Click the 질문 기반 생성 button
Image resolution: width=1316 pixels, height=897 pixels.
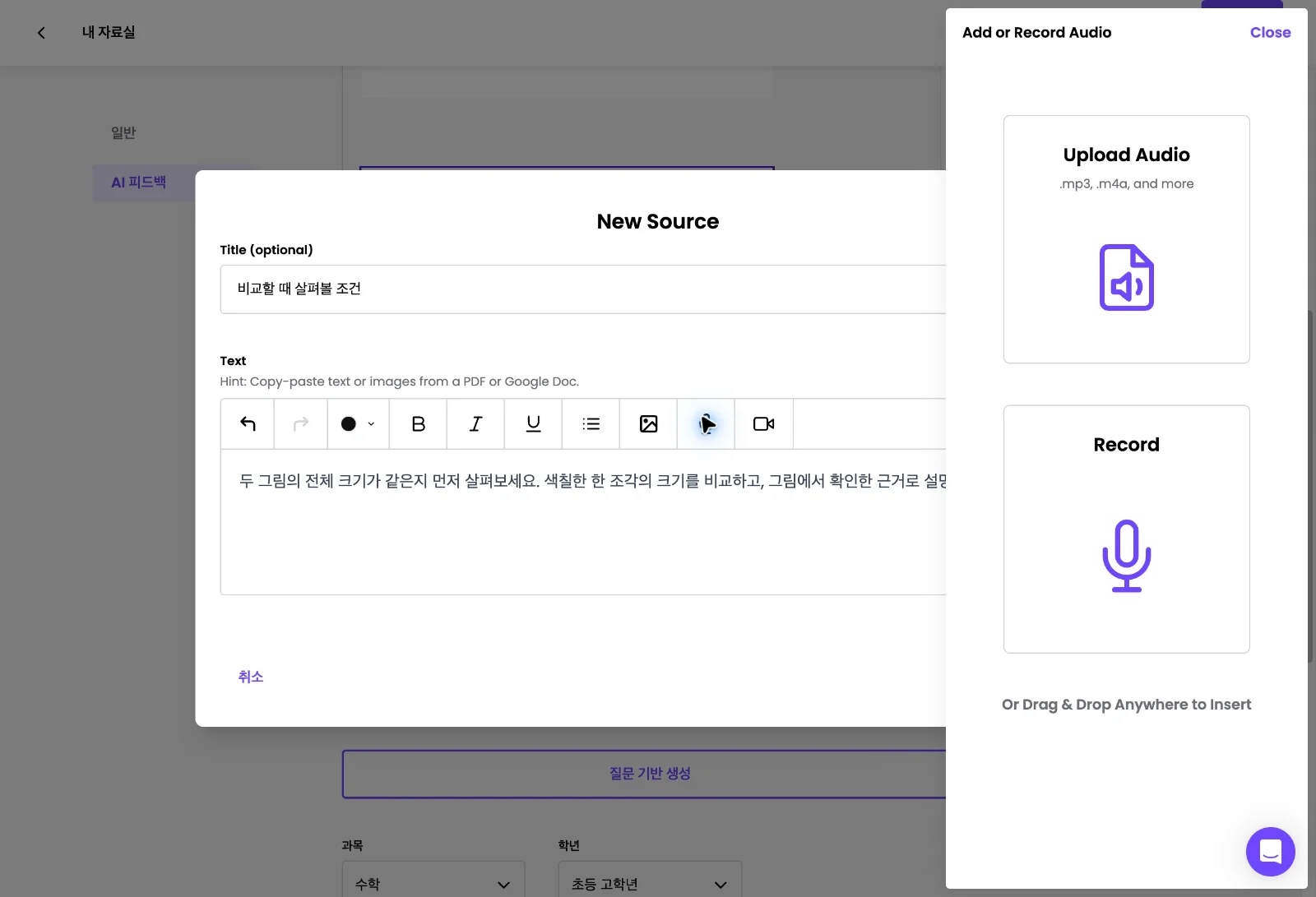[650, 774]
